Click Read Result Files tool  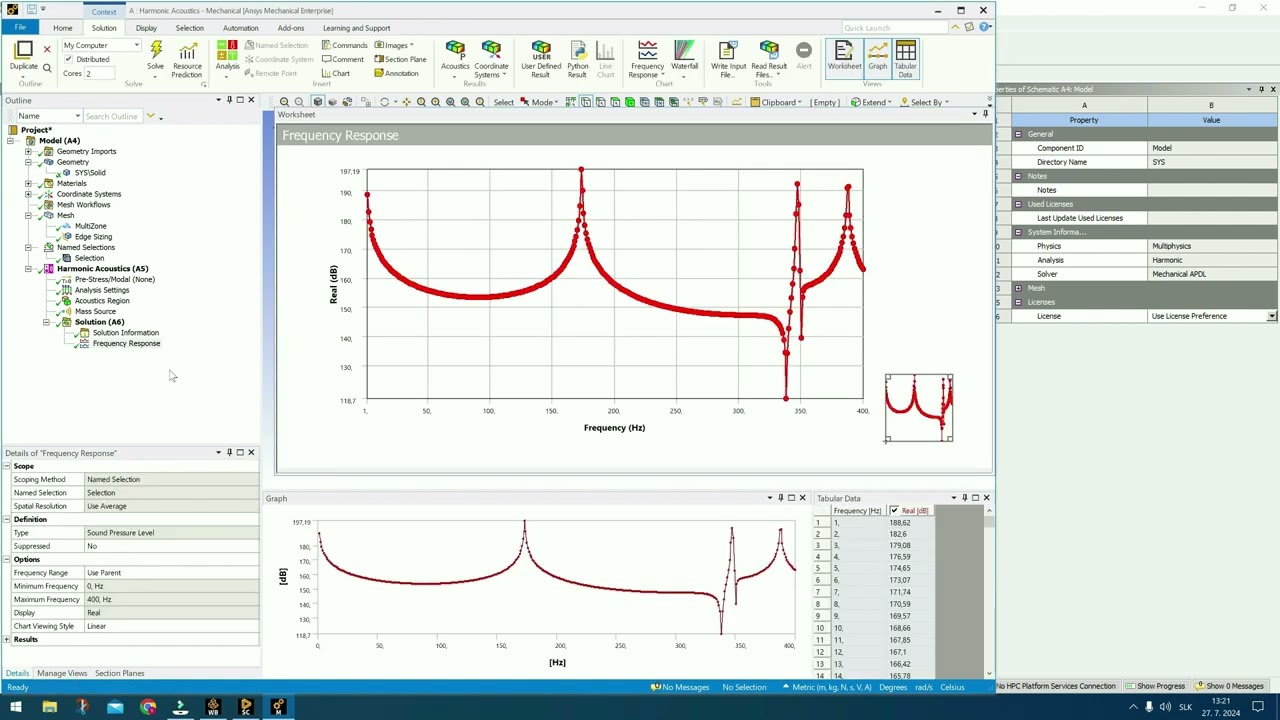769,59
